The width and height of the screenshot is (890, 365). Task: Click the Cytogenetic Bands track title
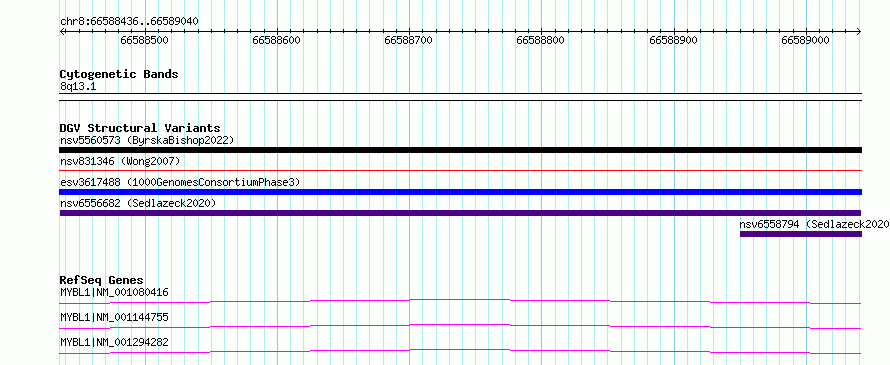(119, 74)
